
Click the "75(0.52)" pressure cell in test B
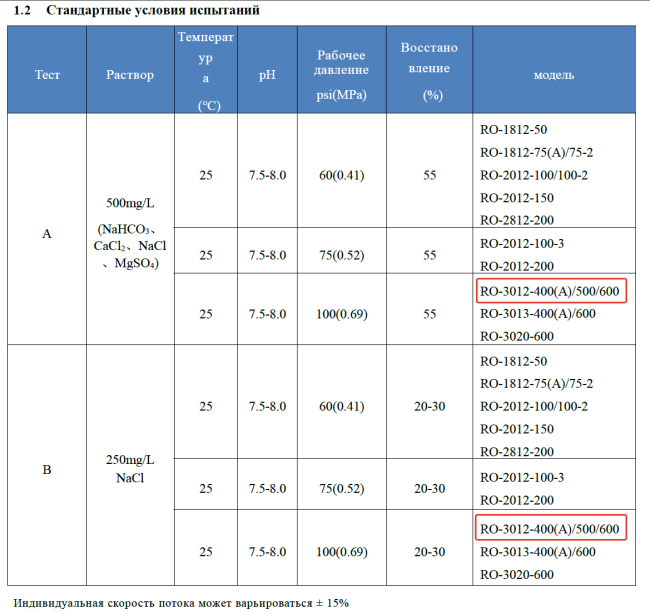[342, 488]
